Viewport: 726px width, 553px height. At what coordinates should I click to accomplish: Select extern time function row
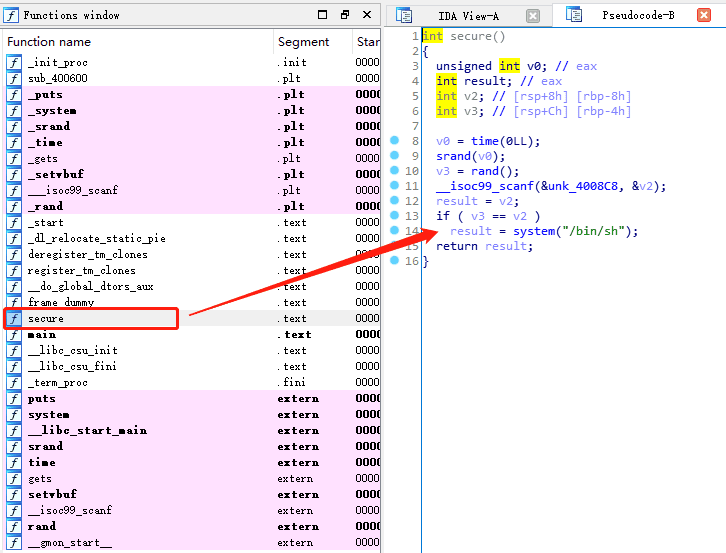[x=192, y=462]
